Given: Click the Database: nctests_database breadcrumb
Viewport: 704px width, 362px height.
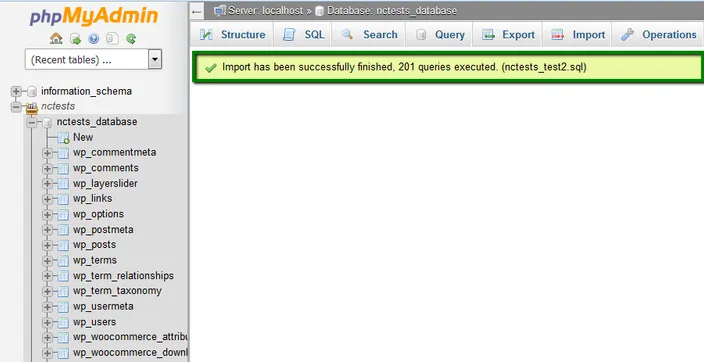Looking at the screenshot, I should 392,11.
